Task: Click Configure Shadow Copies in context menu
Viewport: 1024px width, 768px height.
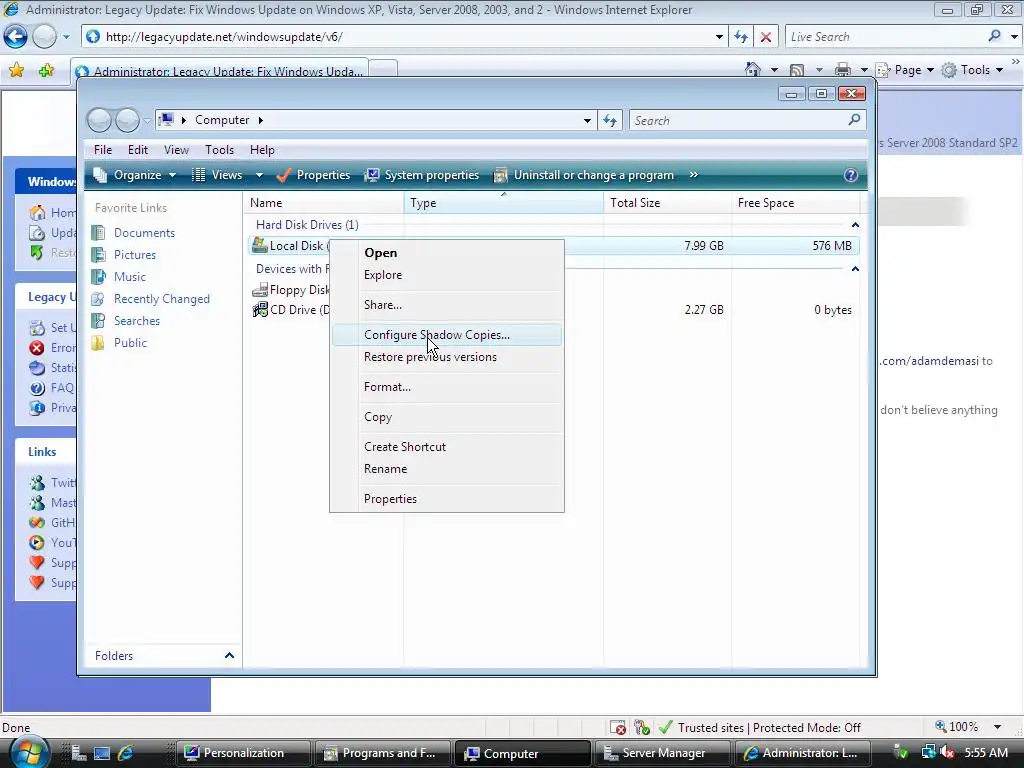Action: pos(447,335)
